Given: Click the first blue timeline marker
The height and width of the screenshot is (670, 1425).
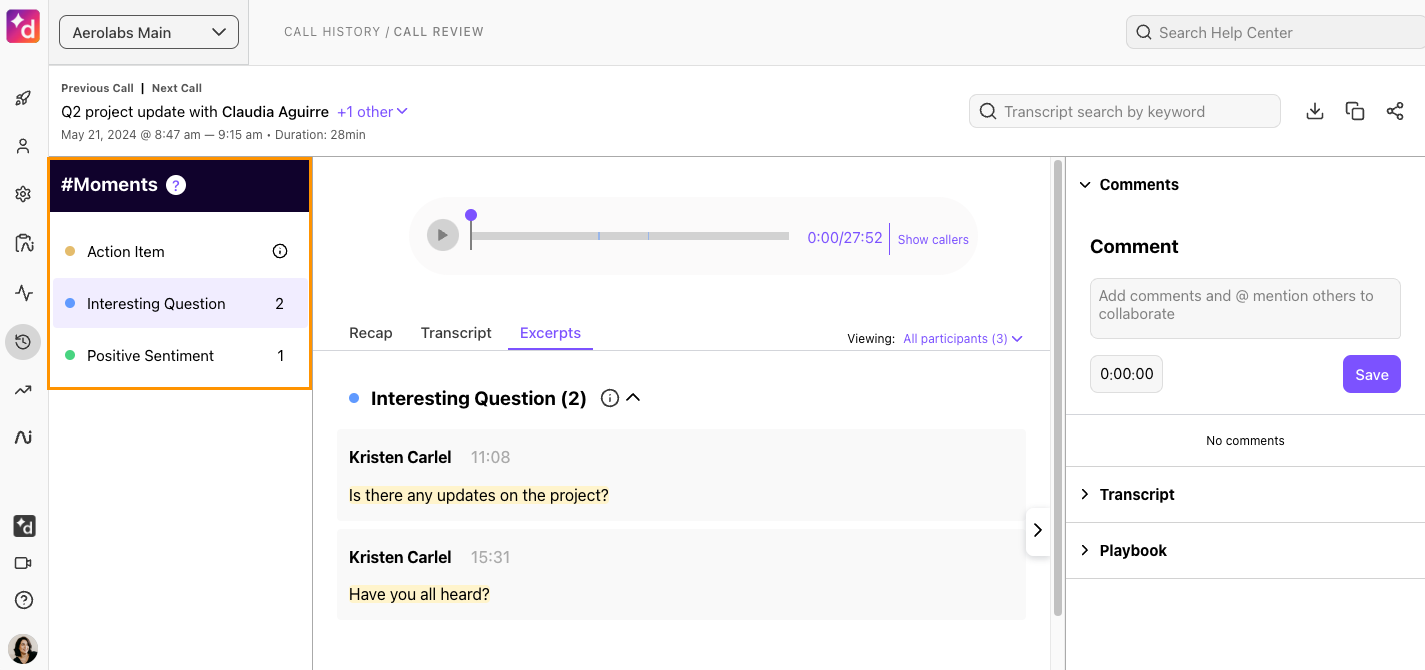Looking at the screenshot, I should 599,236.
